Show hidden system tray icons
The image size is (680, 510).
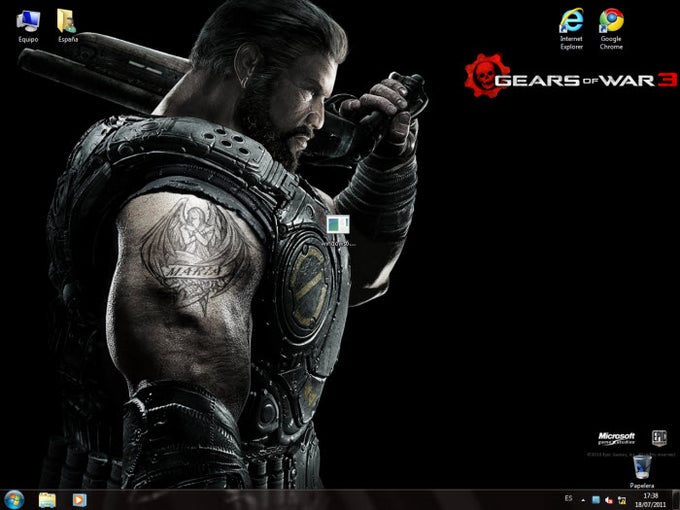[583, 500]
